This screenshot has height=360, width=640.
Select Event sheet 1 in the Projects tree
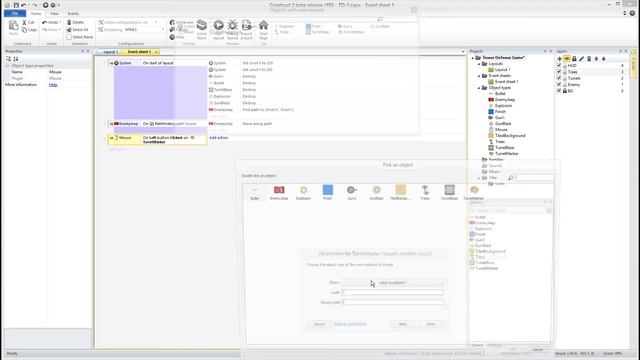tap(507, 82)
